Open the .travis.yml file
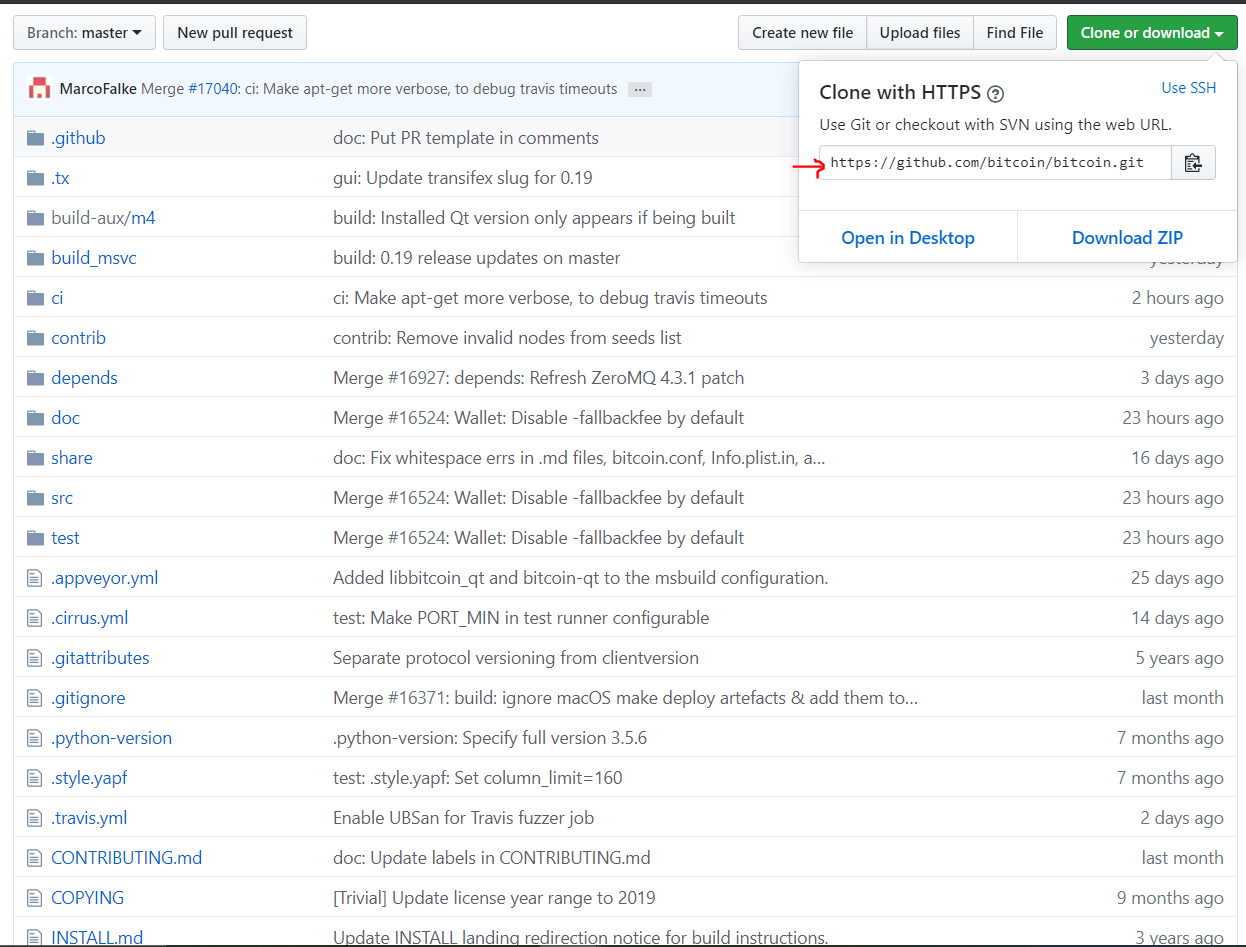The image size is (1246, 947). (x=89, y=818)
